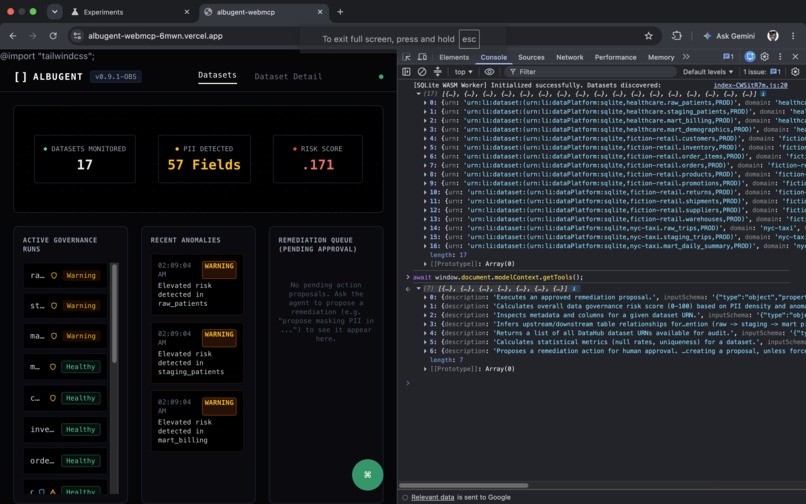
Task: Click the green floating command button
Action: tap(368, 475)
